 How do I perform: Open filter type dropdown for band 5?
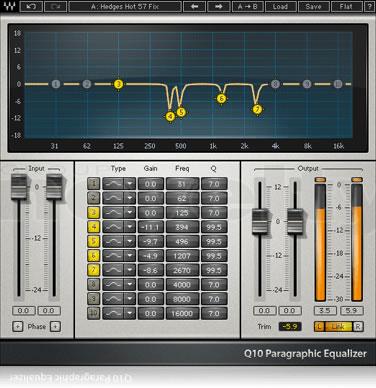[130, 241]
